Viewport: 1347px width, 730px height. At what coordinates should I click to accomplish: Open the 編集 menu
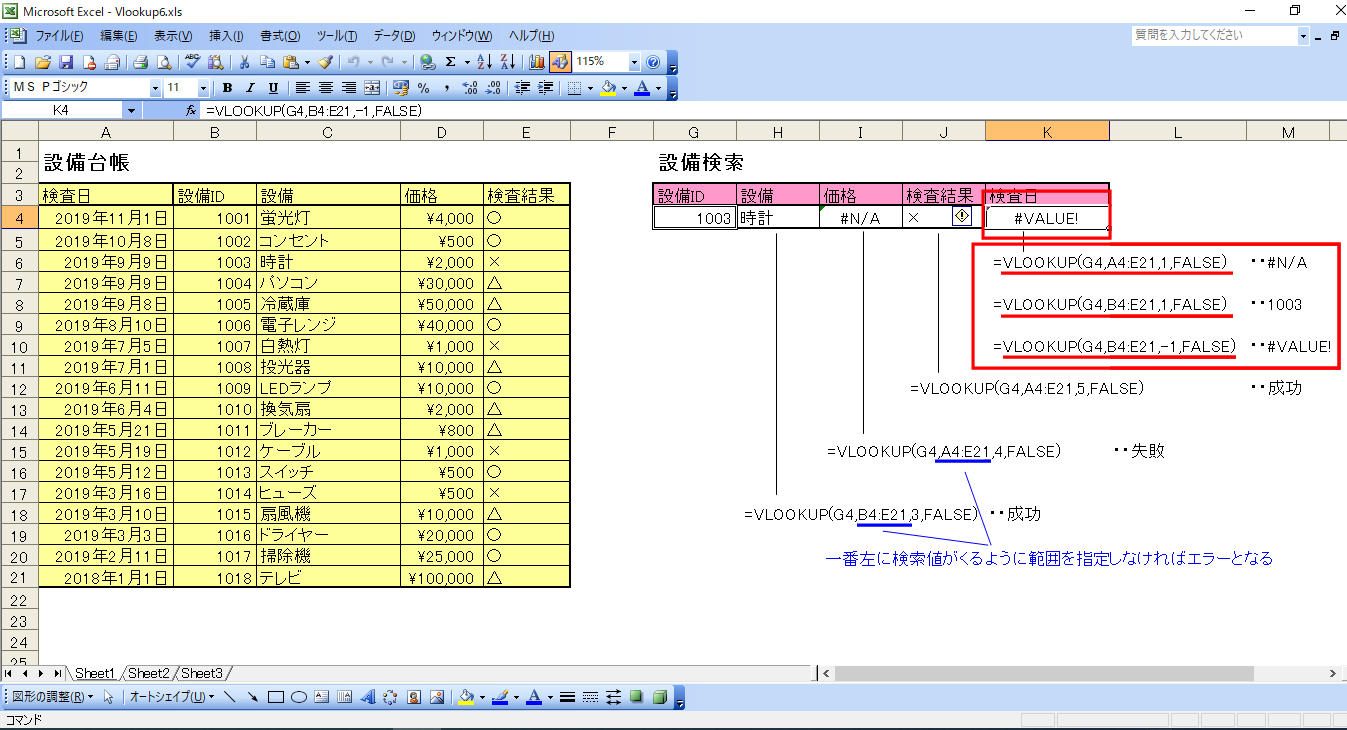[120, 35]
